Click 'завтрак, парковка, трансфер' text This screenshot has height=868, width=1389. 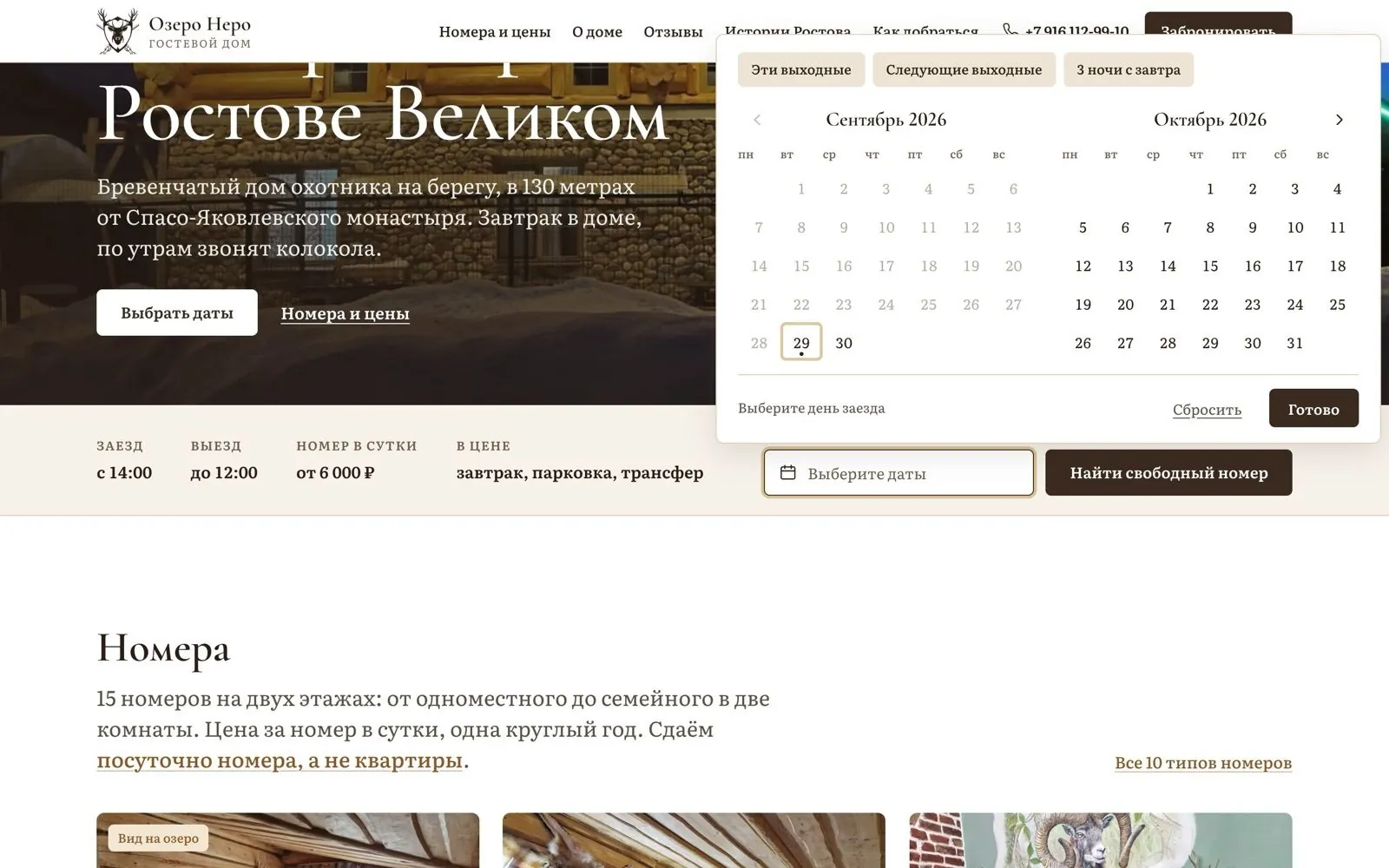tap(580, 472)
